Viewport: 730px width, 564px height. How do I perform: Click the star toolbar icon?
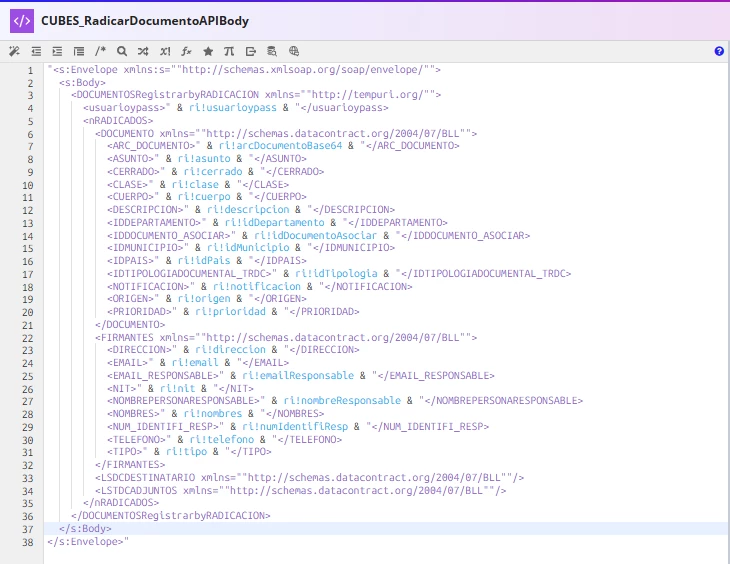click(x=208, y=51)
